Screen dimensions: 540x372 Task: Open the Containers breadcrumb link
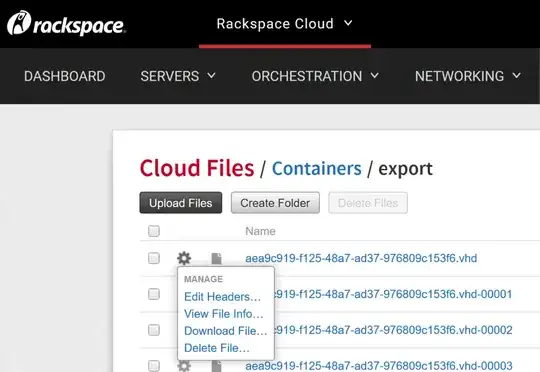coord(317,168)
